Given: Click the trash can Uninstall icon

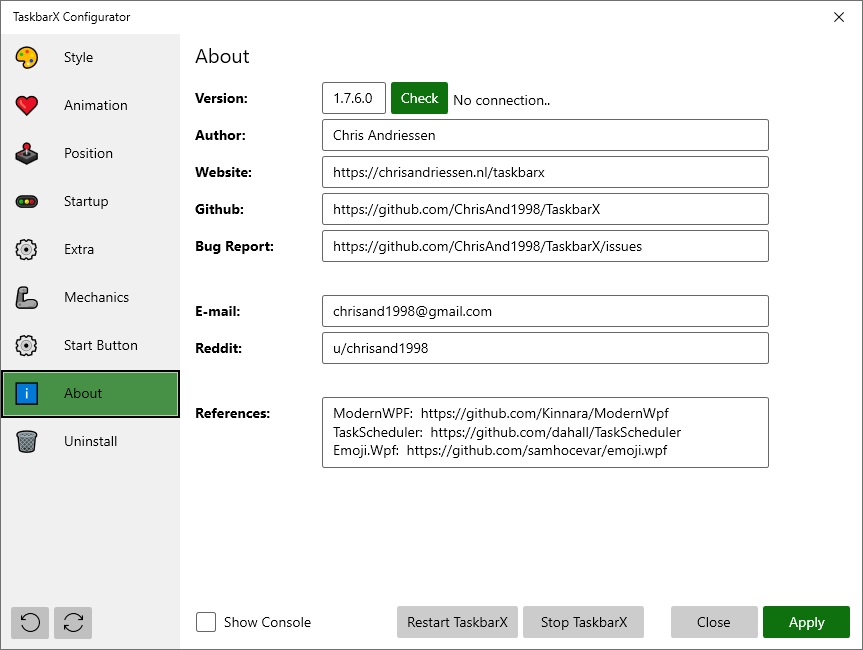Looking at the screenshot, I should coord(26,441).
